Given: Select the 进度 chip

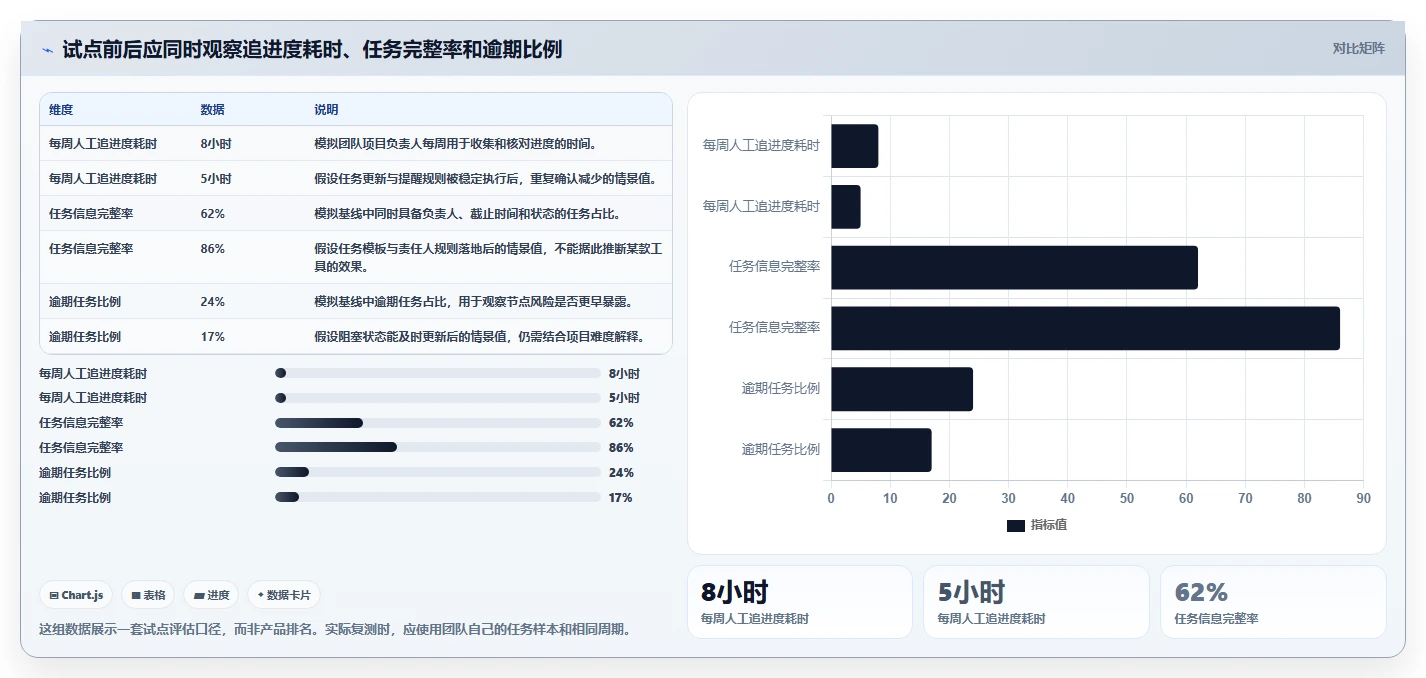Looking at the screenshot, I should point(211,595).
